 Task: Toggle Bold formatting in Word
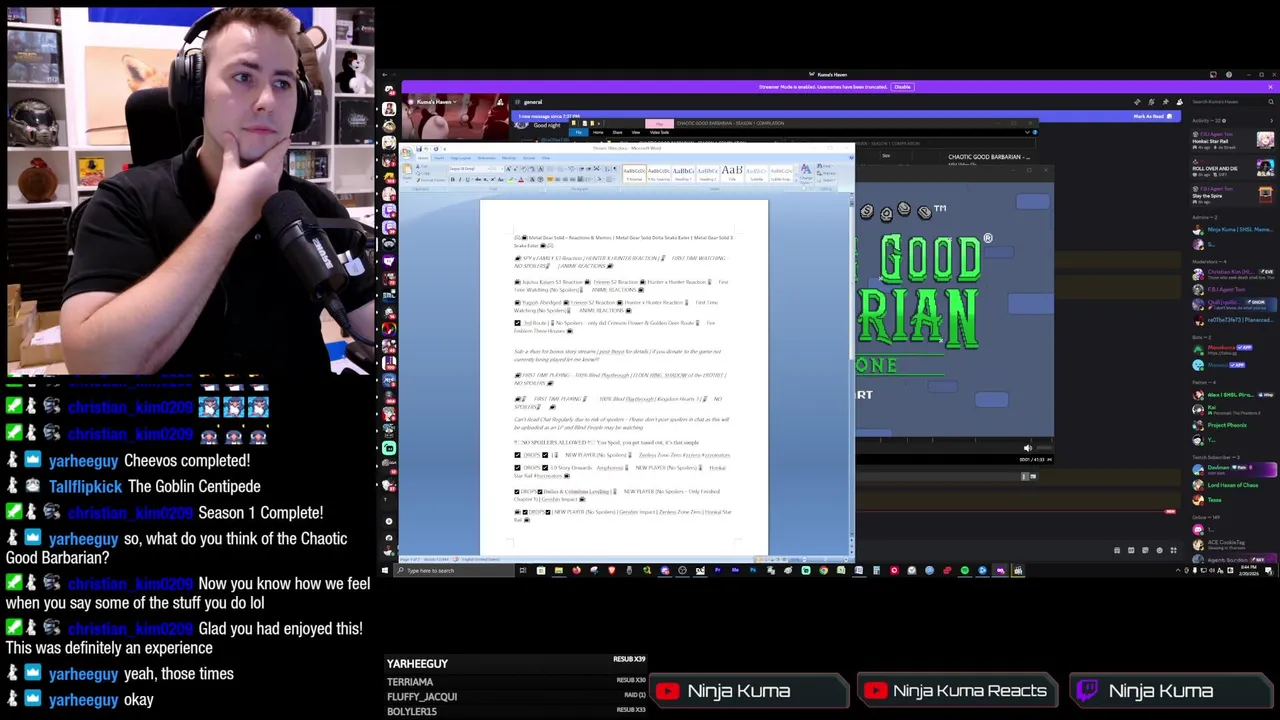453,179
